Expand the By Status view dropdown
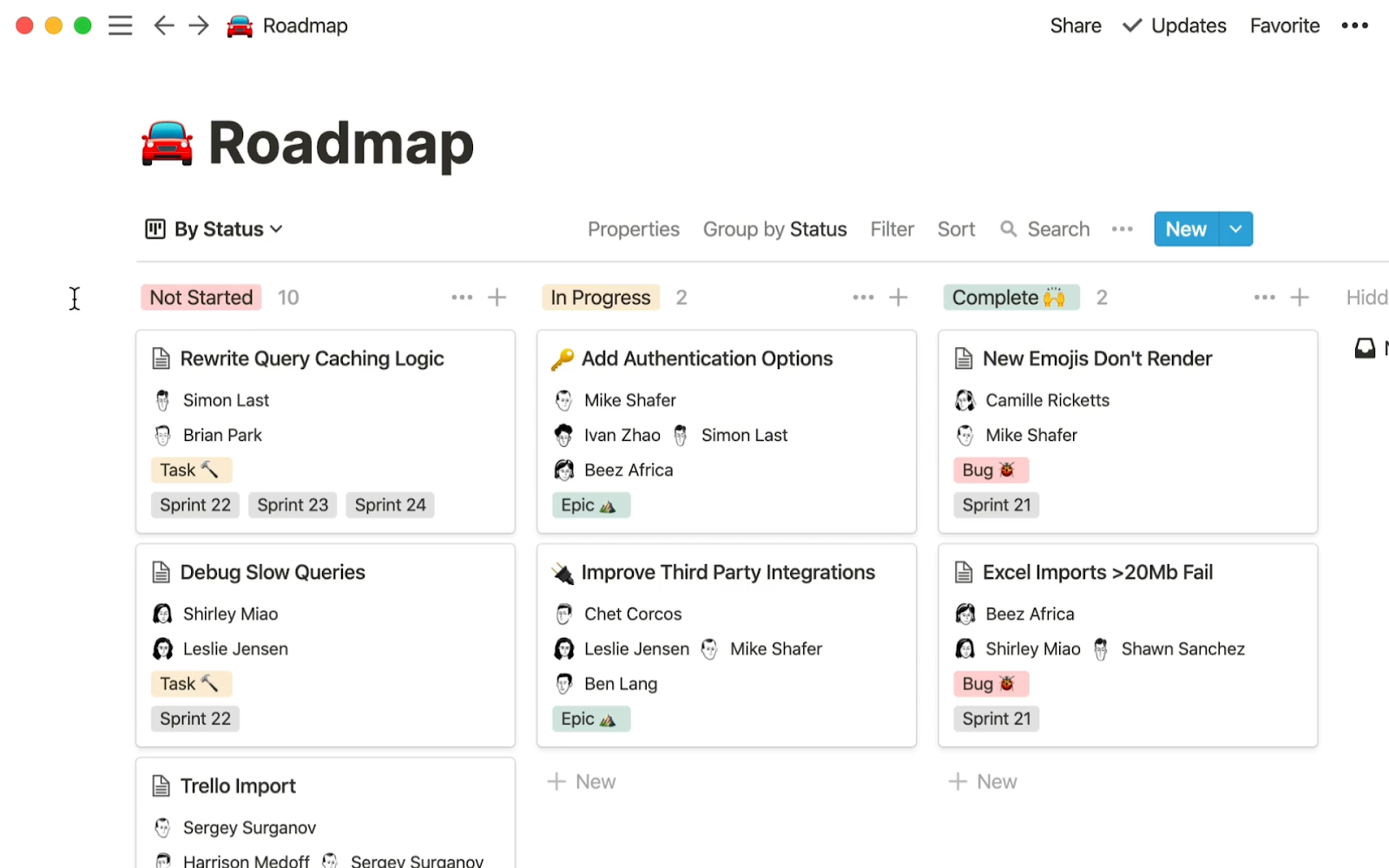Image resolution: width=1389 pixels, height=868 pixels. click(x=276, y=228)
